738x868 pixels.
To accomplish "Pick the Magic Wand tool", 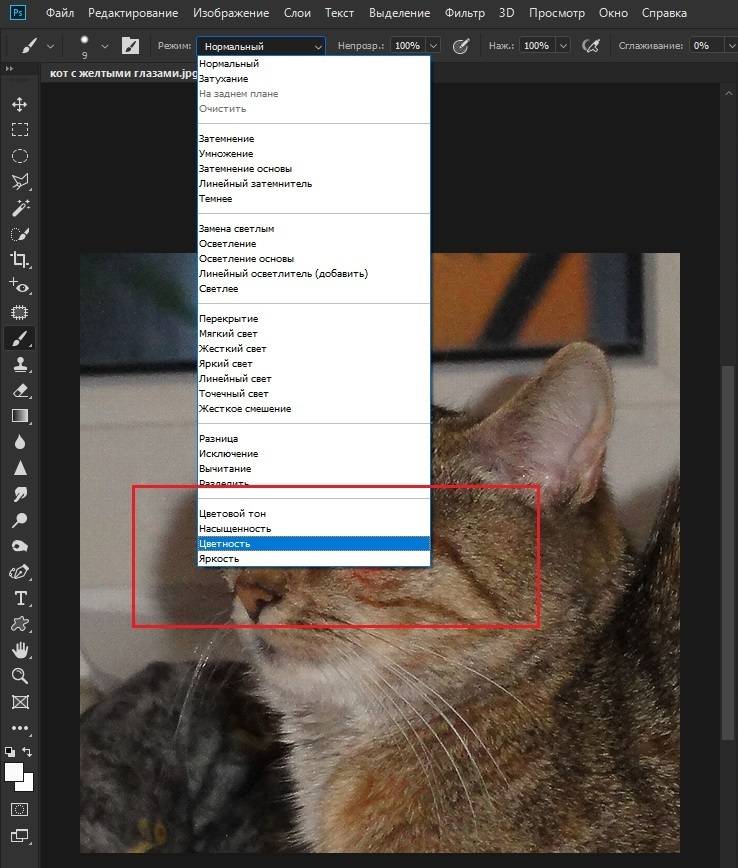I will click(19, 208).
